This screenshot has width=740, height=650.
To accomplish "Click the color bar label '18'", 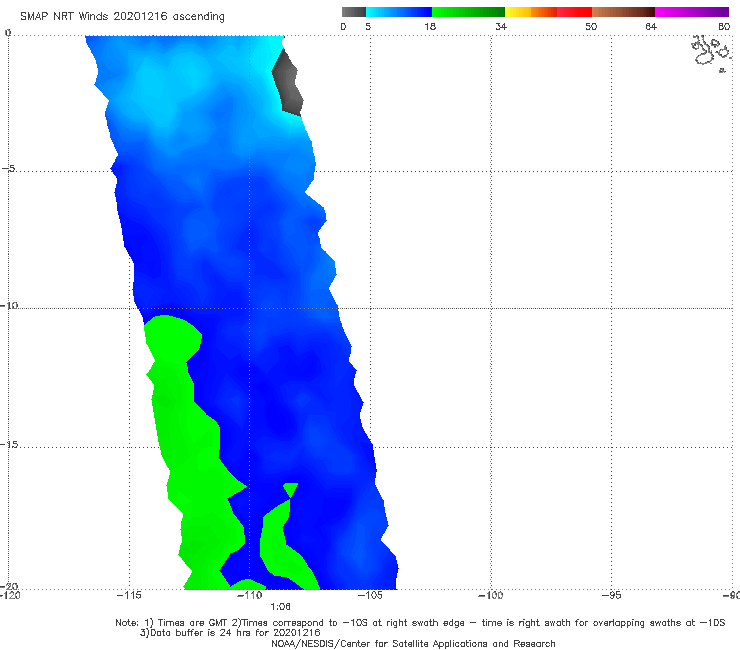I will click(430, 26).
